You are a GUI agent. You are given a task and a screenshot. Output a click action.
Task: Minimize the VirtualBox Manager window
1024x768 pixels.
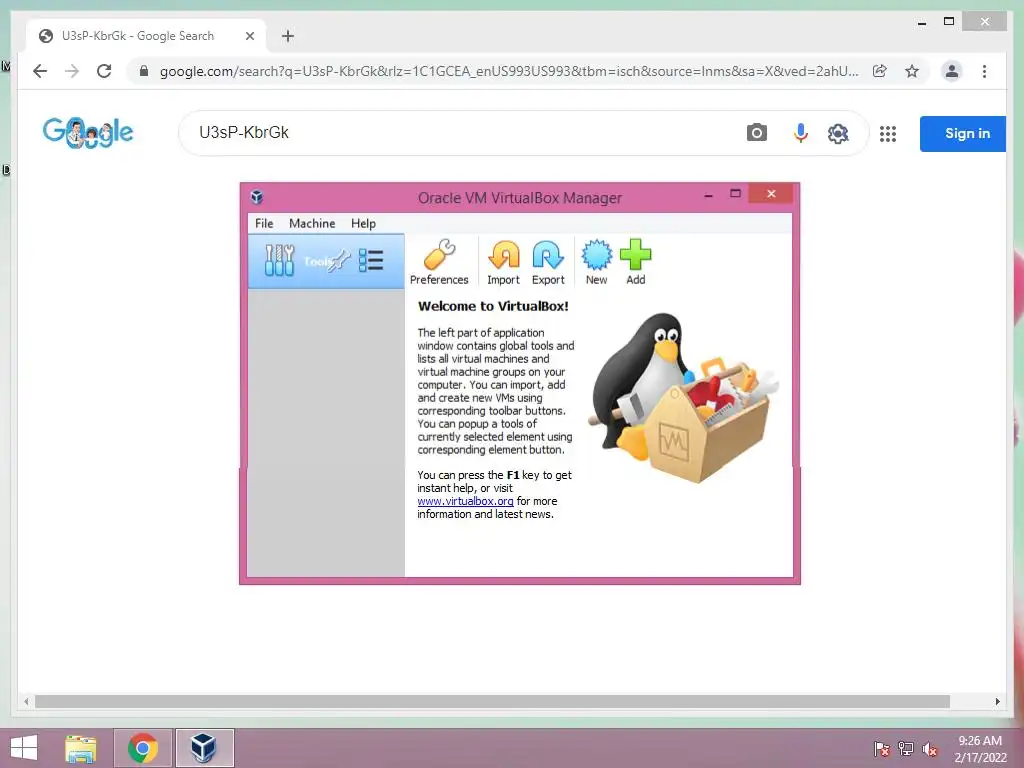coord(709,195)
